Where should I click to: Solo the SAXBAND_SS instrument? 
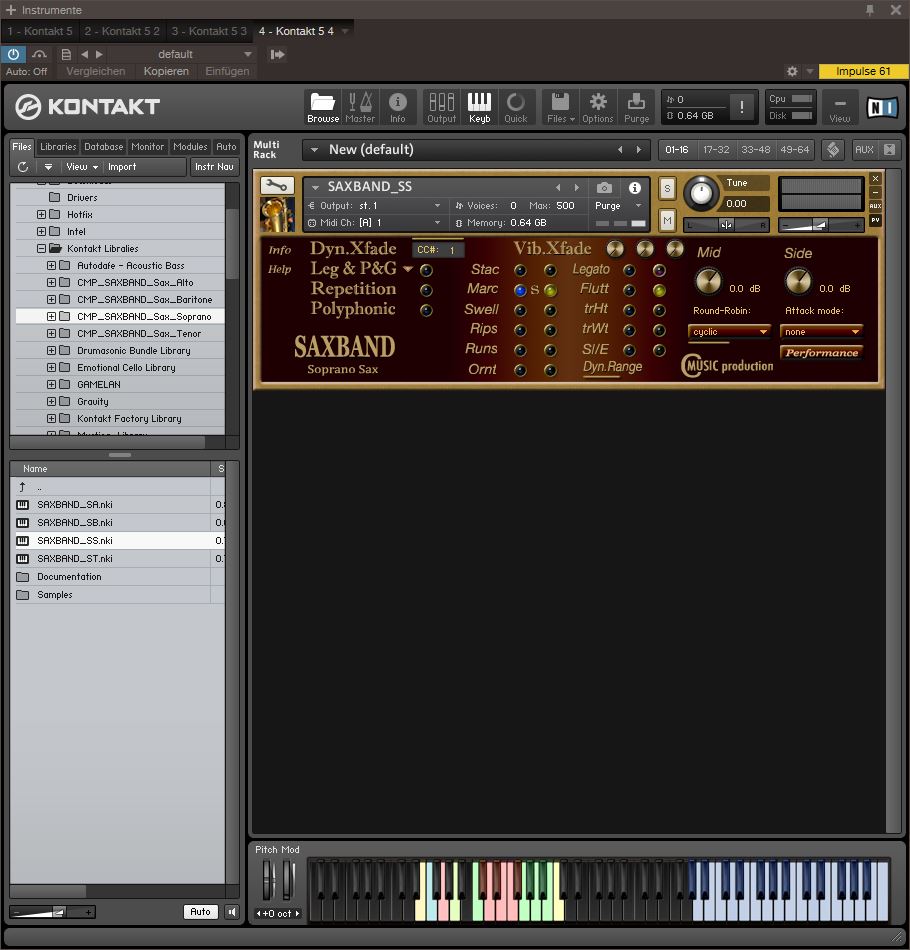[x=667, y=188]
